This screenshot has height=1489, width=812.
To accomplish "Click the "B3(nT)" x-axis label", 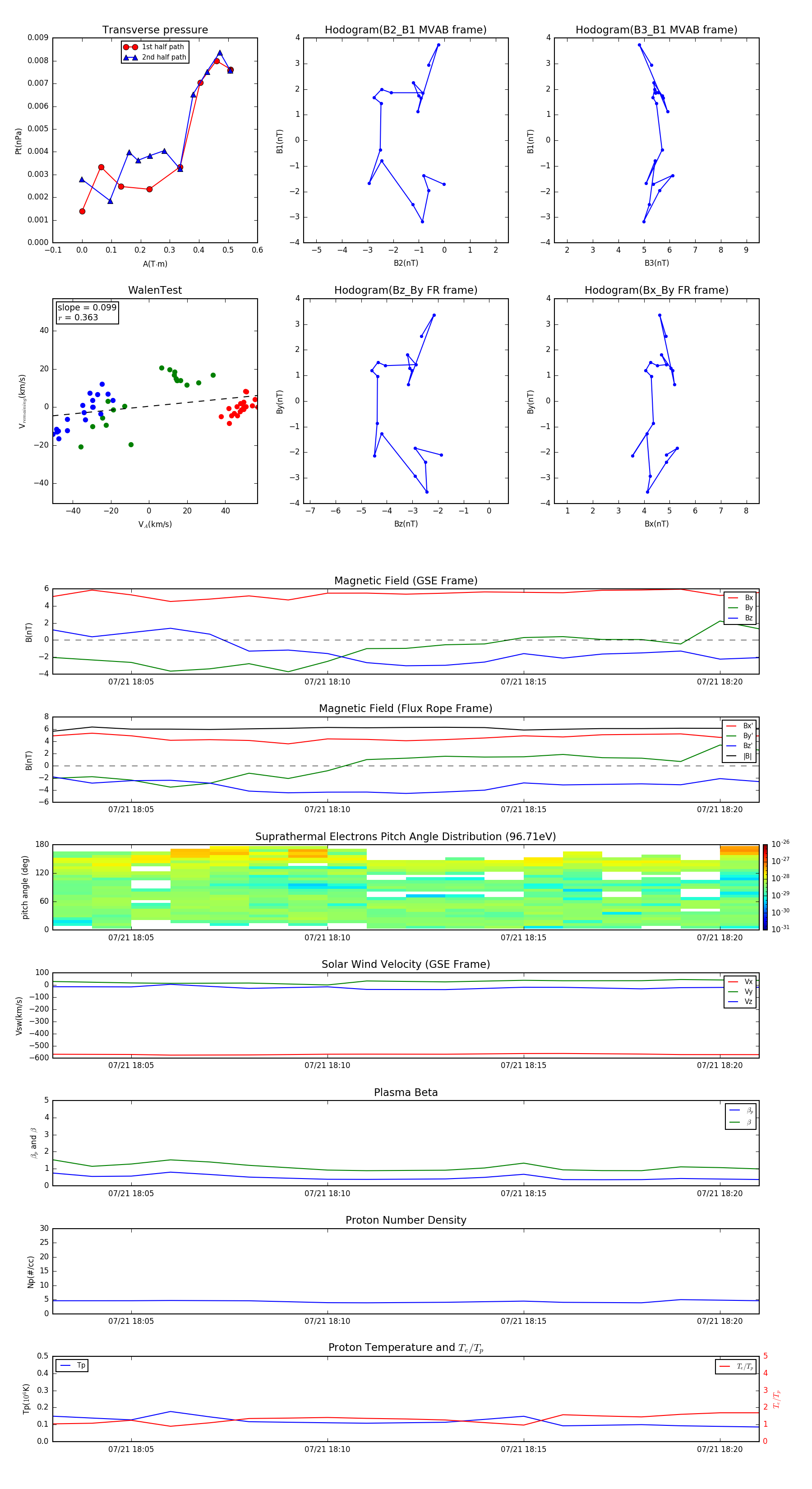I will pos(656,263).
